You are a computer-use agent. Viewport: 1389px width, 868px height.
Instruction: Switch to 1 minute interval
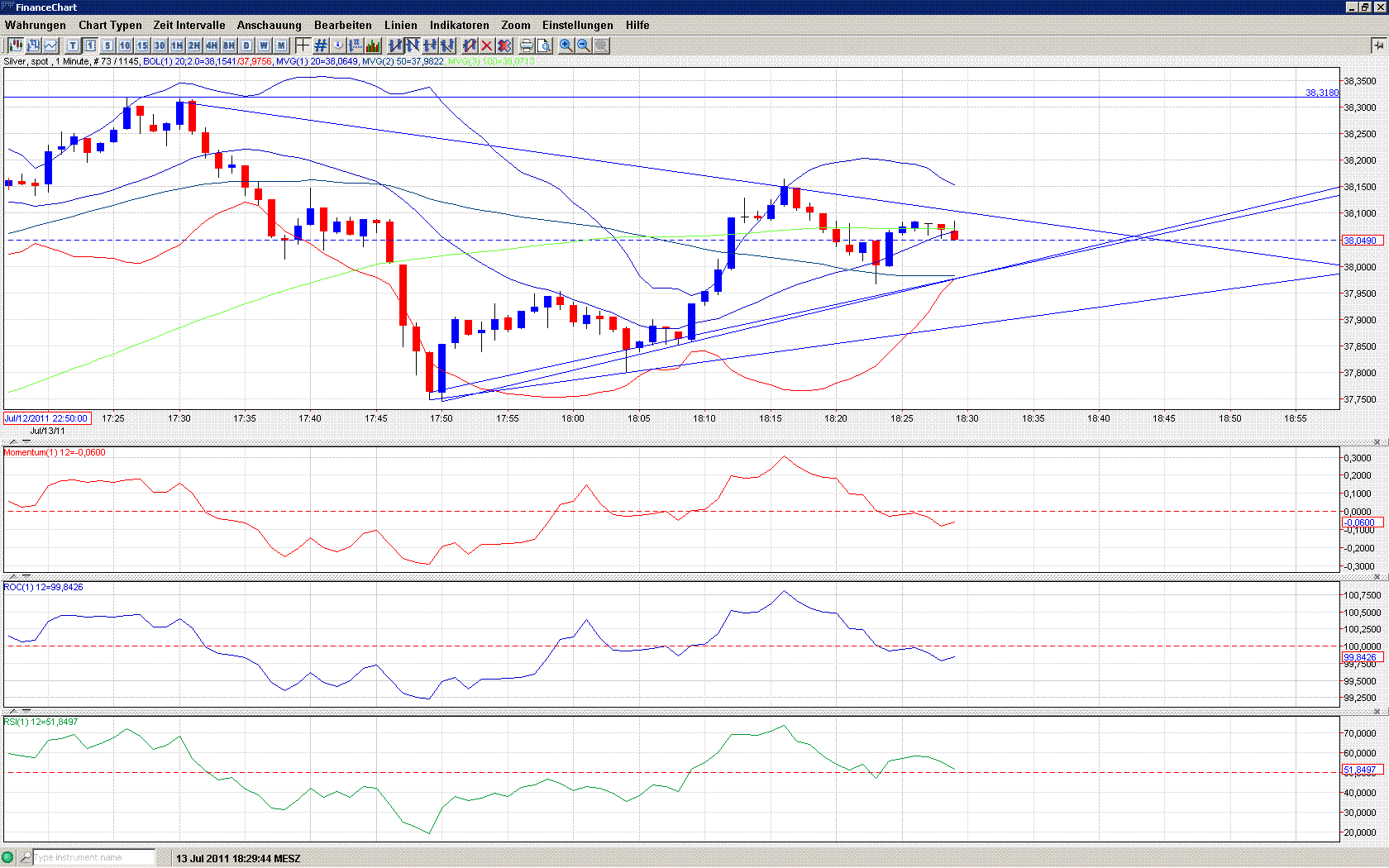tap(90, 45)
